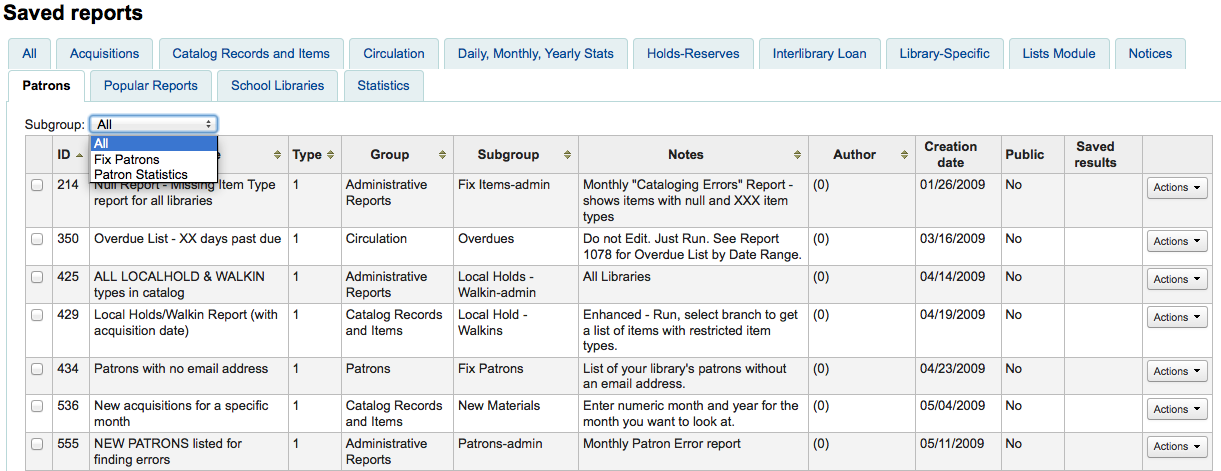The width and height of the screenshot is (1221, 471).
Task: Tick the checkbox for report 214
Action: (x=37, y=185)
